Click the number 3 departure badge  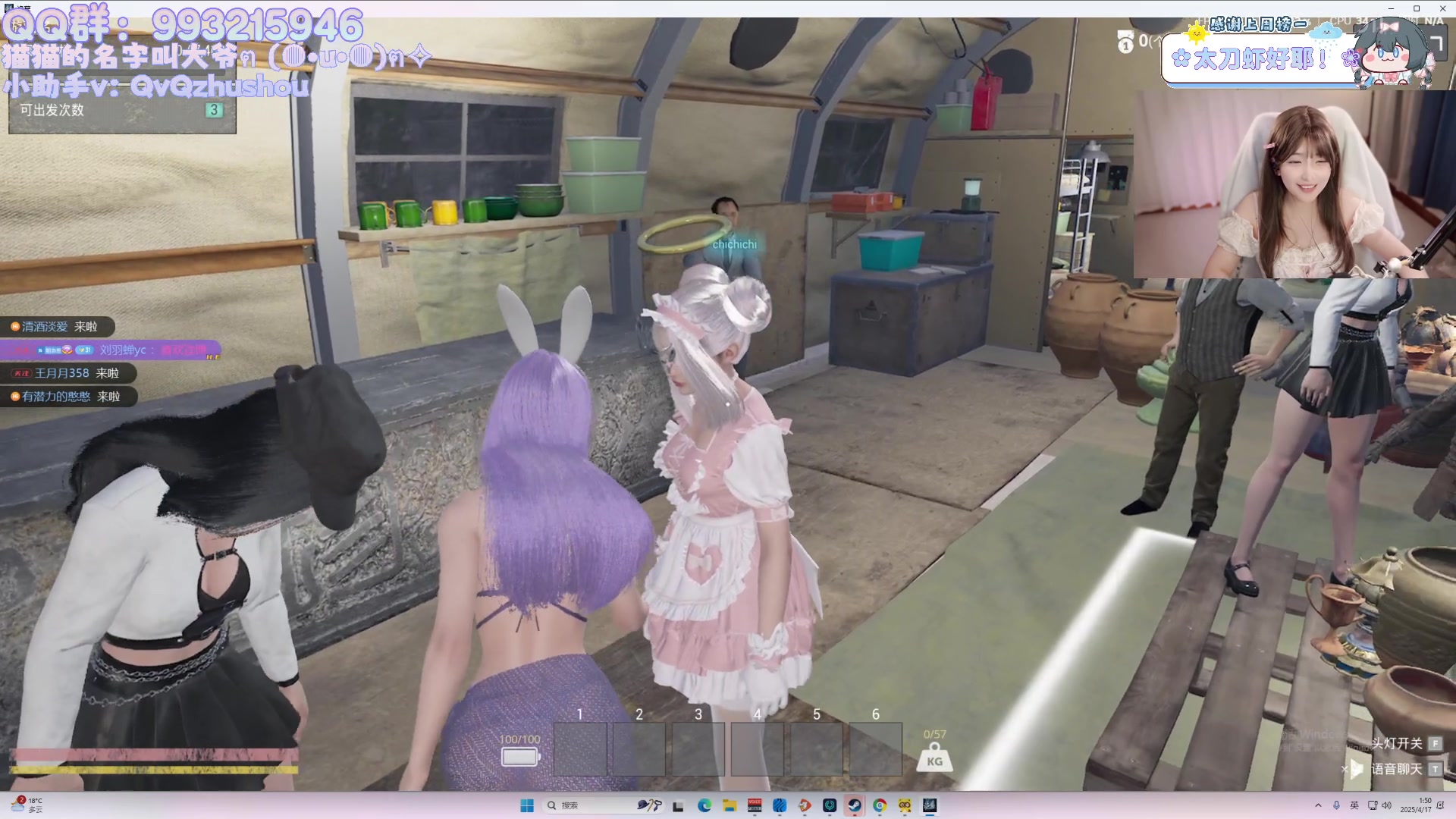pyautogui.click(x=214, y=110)
